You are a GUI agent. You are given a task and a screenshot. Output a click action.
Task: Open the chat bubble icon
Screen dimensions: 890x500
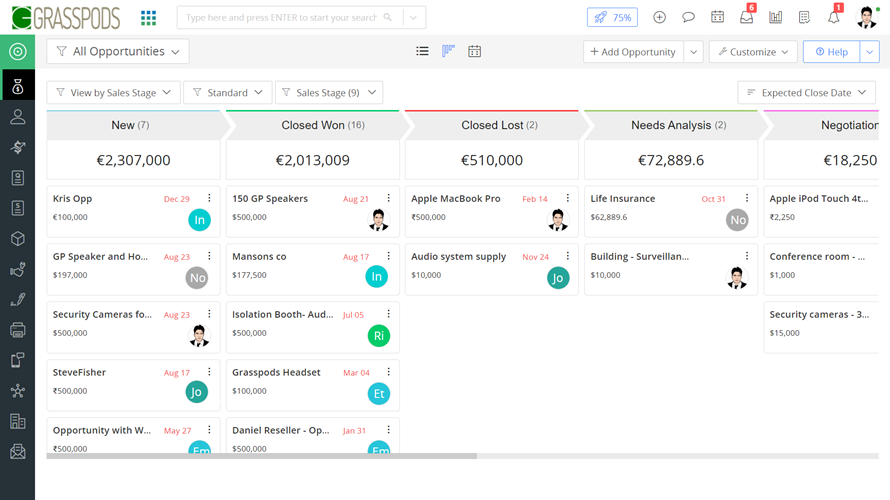[x=688, y=18]
